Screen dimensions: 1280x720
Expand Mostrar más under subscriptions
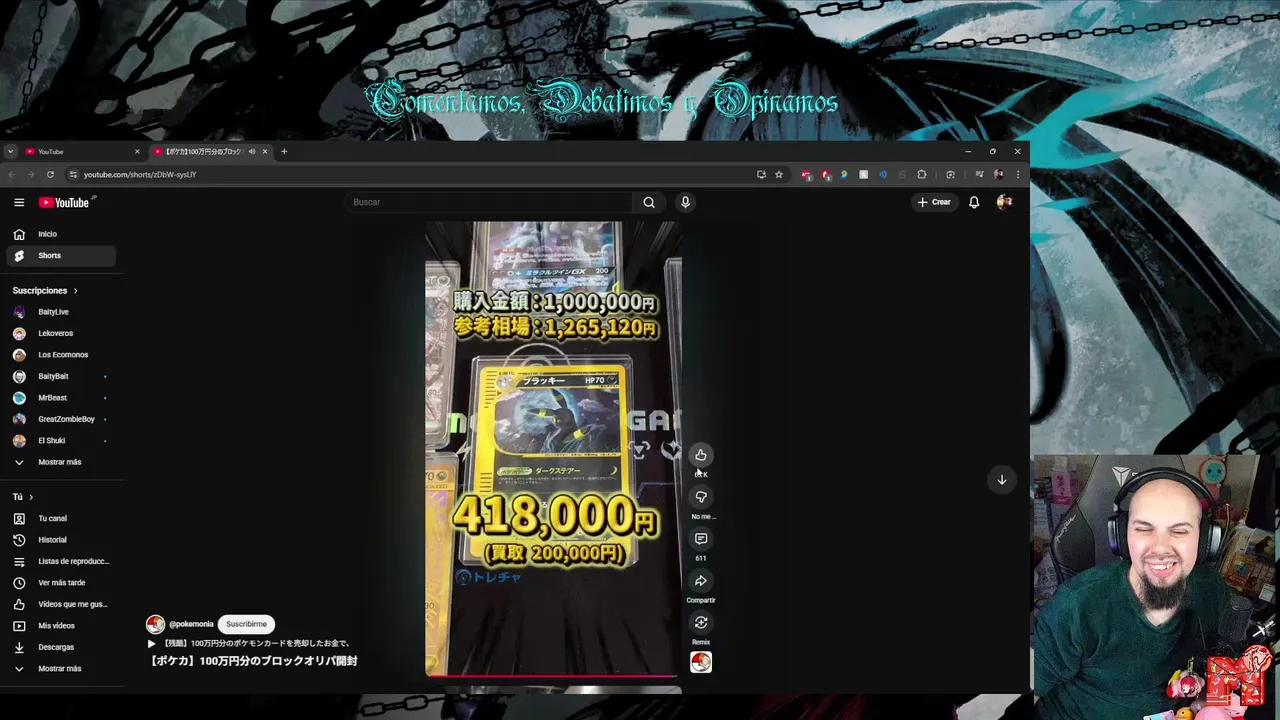[62, 462]
